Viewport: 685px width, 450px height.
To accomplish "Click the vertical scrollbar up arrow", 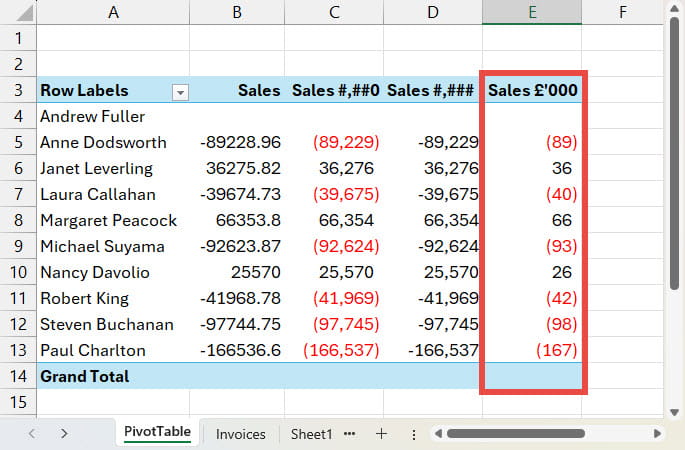I will [x=675, y=9].
